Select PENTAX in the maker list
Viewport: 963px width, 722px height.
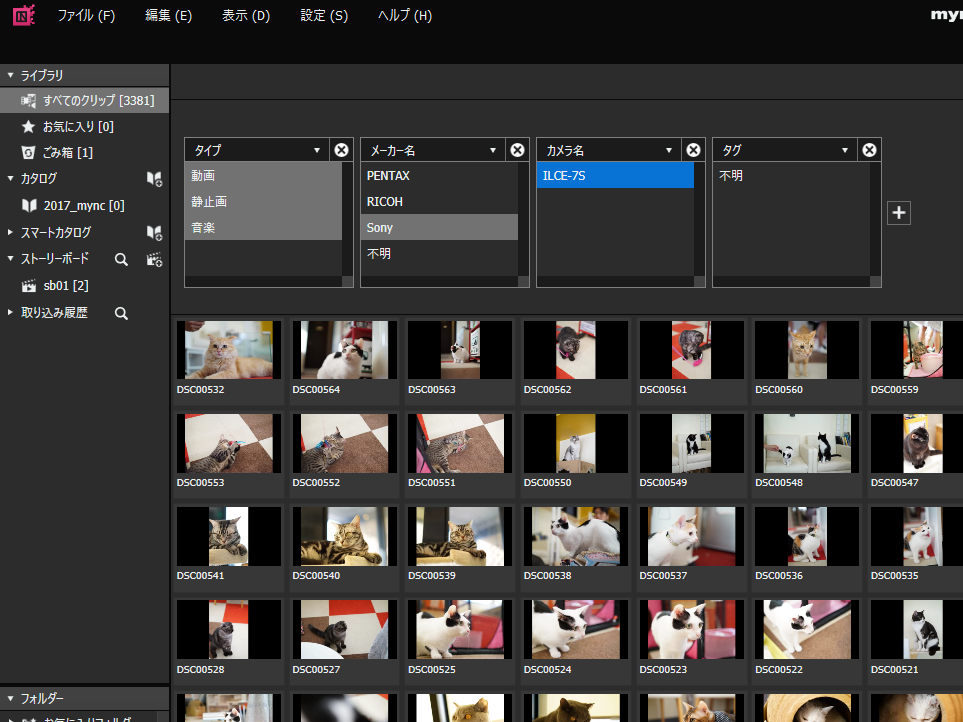(x=439, y=176)
